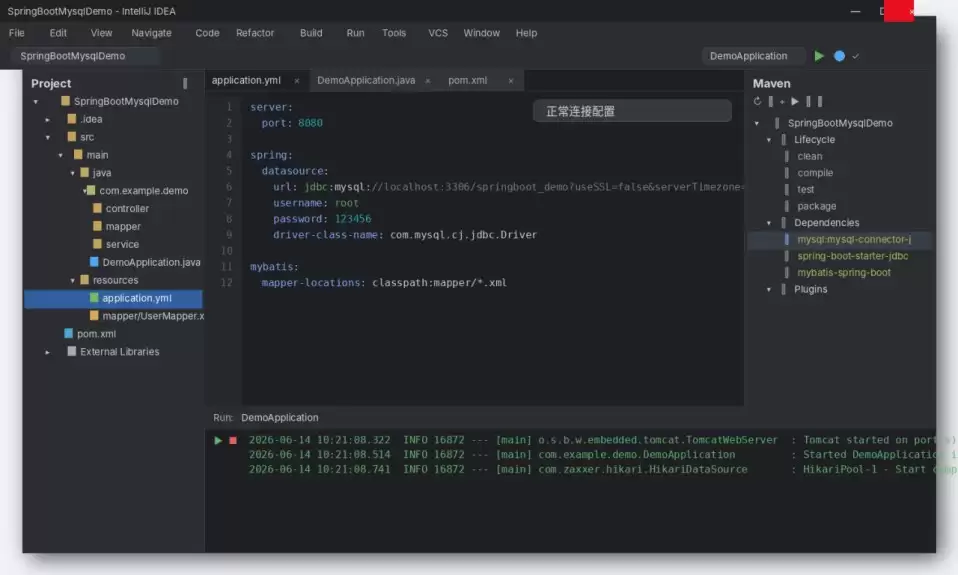Select mapper/UserMapper.xml file
Screen dimensions: 958x575
tap(153, 316)
